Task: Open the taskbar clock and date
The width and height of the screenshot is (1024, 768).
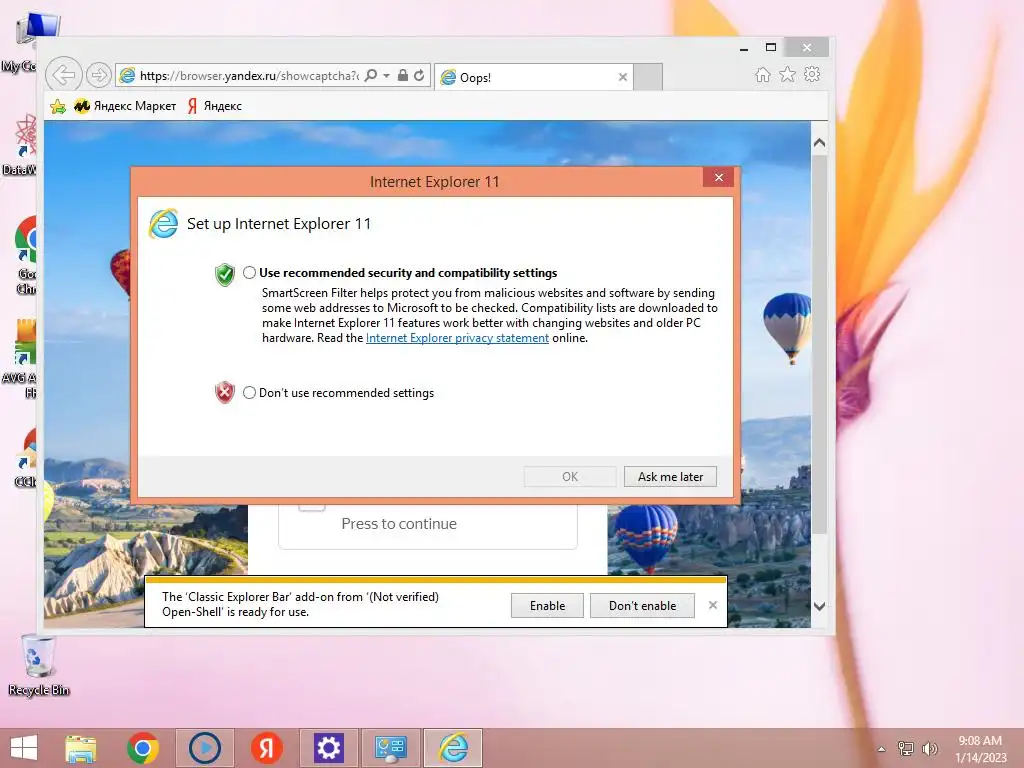Action: (980, 748)
